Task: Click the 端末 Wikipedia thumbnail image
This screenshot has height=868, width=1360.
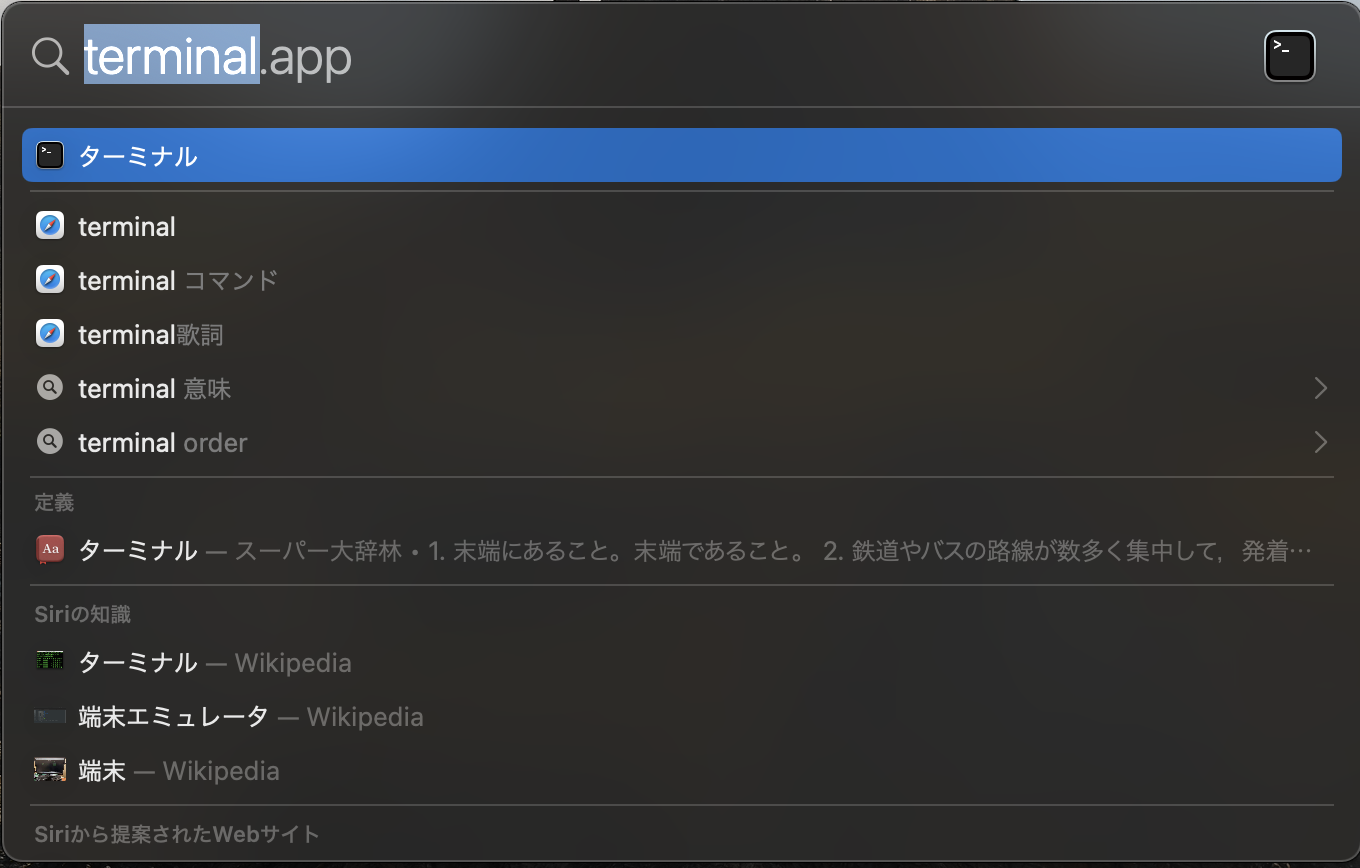Action: pos(50,770)
